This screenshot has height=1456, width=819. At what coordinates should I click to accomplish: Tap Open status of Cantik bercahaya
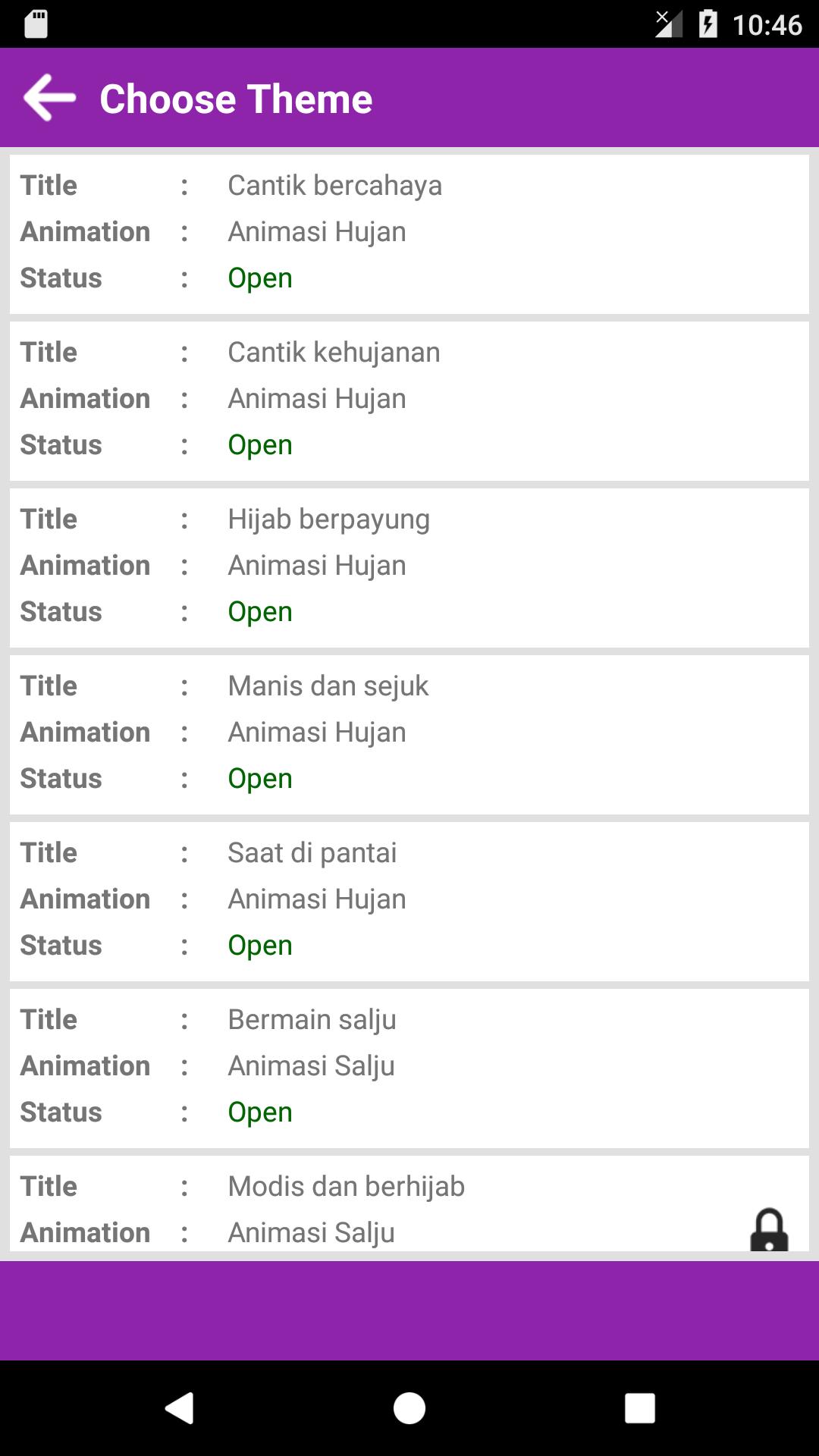point(260,278)
